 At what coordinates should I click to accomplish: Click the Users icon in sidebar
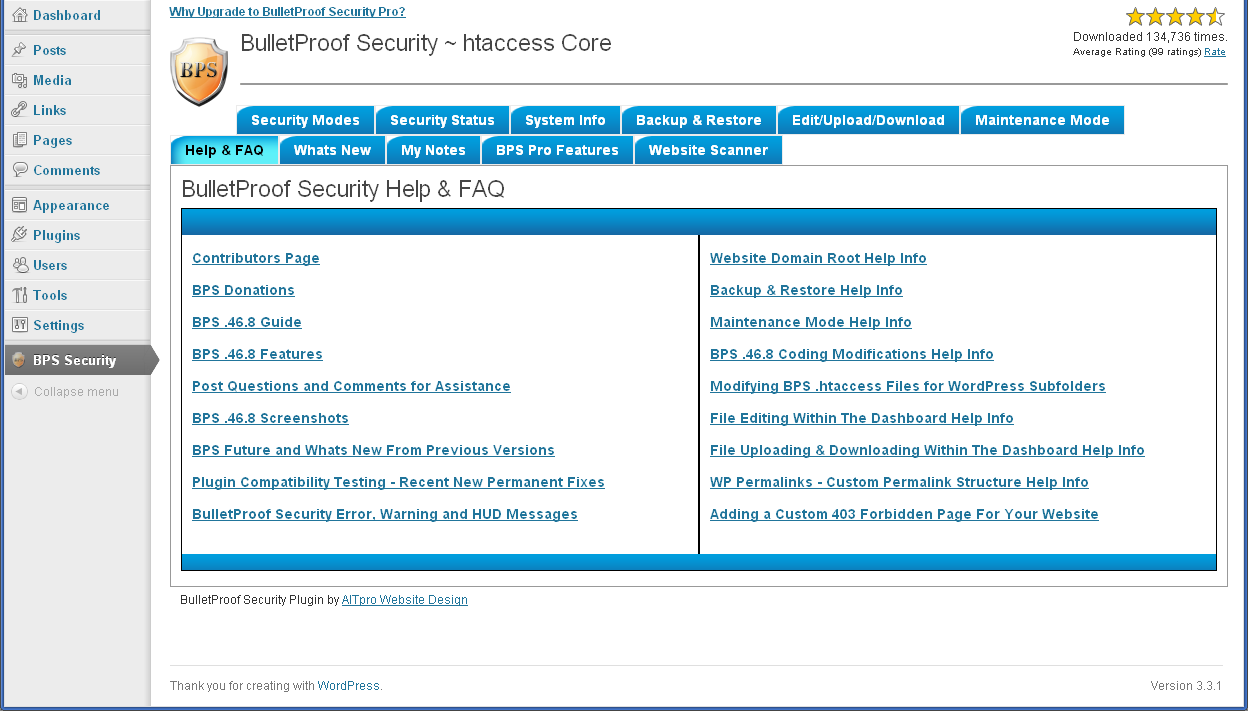coord(19,265)
